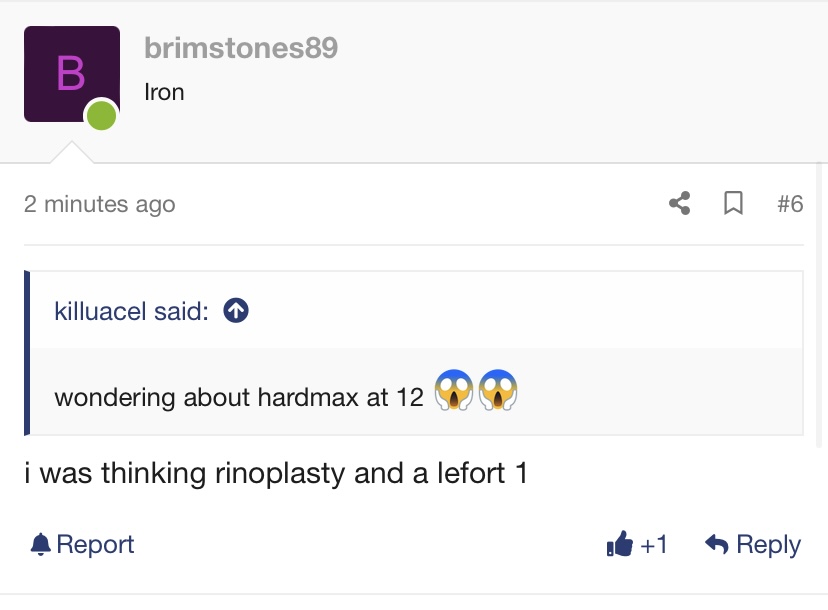Click the thumbs-up like icon
This screenshot has width=828, height=610.
(619, 545)
